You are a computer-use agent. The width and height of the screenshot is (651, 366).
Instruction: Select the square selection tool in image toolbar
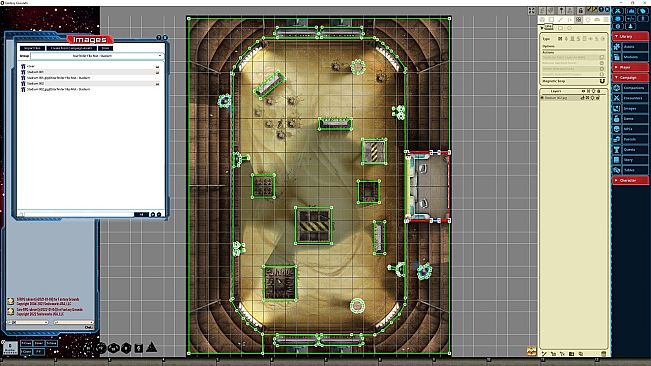551,20
